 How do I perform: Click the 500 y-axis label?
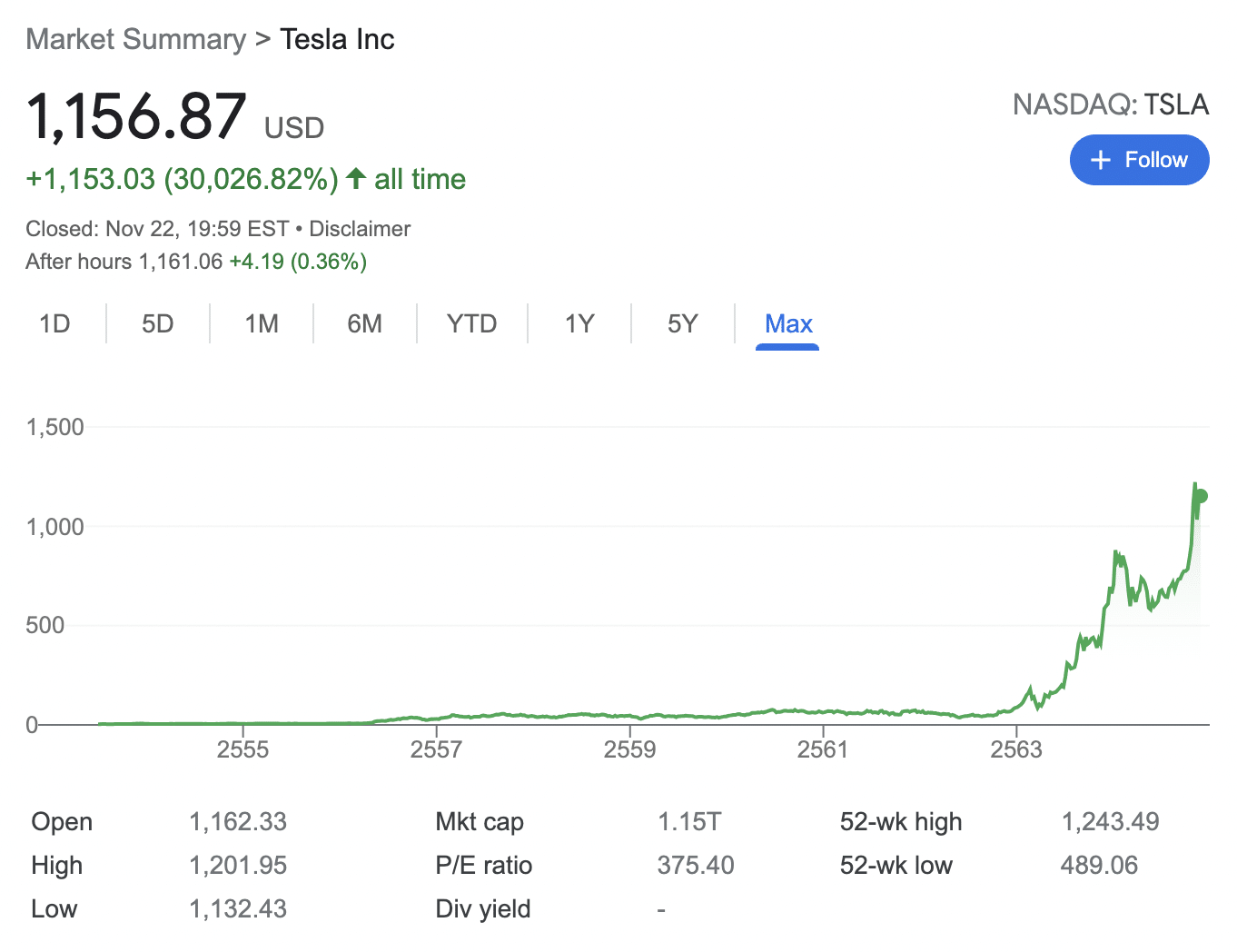pos(45,625)
